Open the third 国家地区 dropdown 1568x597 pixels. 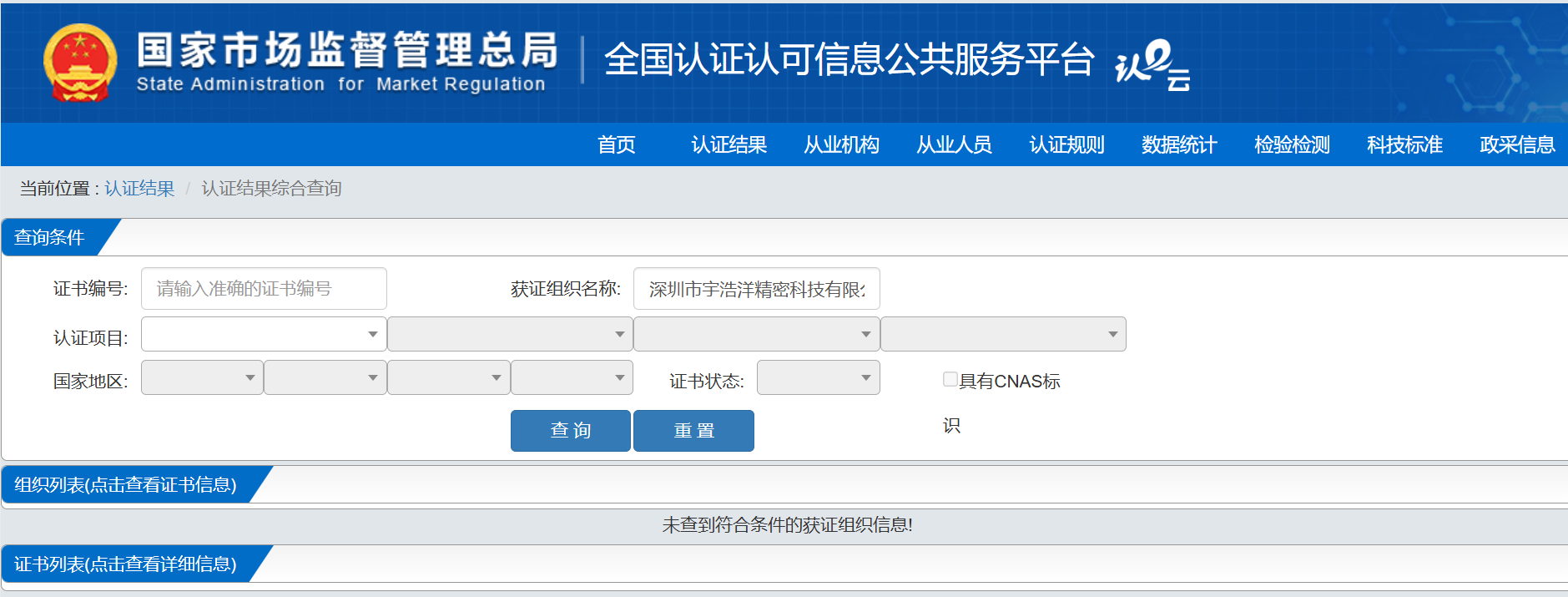pos(449,377)
